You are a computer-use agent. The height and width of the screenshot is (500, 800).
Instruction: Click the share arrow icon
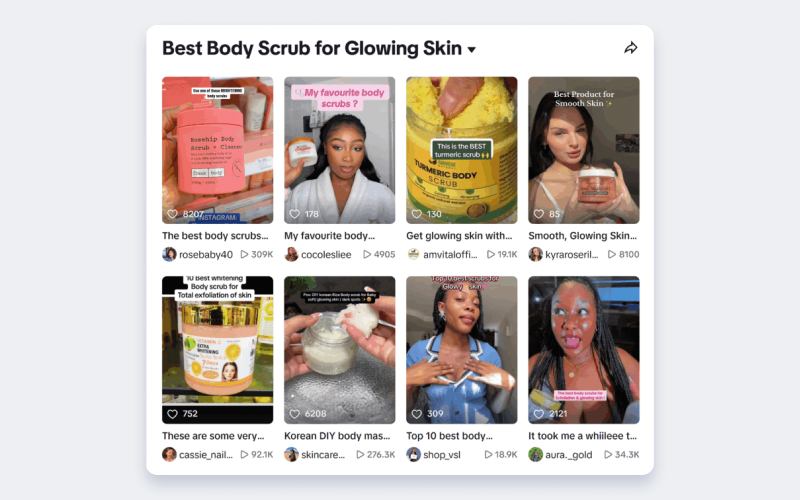(x=631, y=48)
